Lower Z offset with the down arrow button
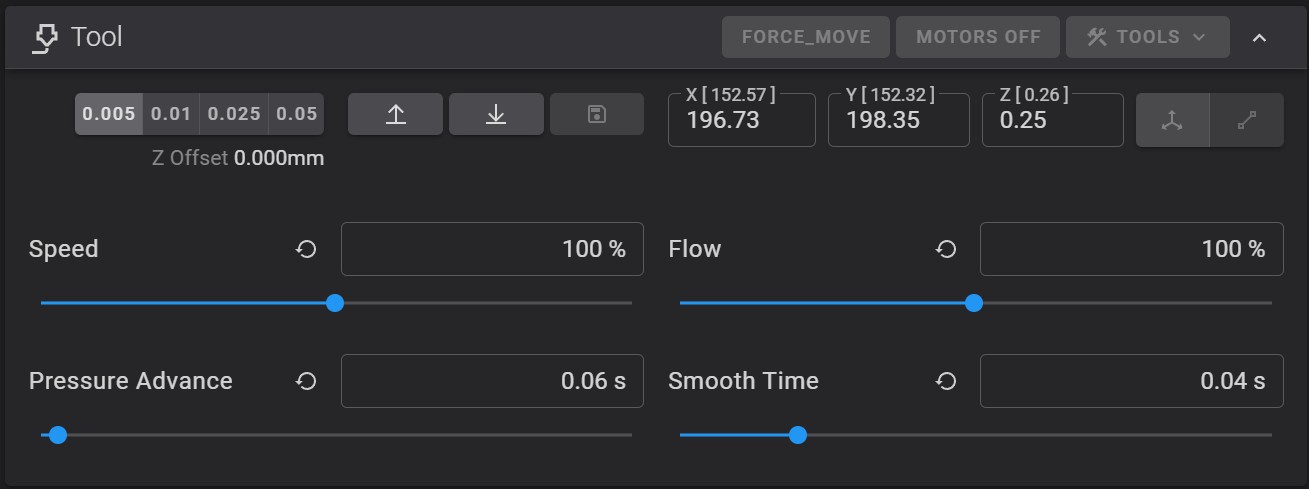 (x=496, y=114)
